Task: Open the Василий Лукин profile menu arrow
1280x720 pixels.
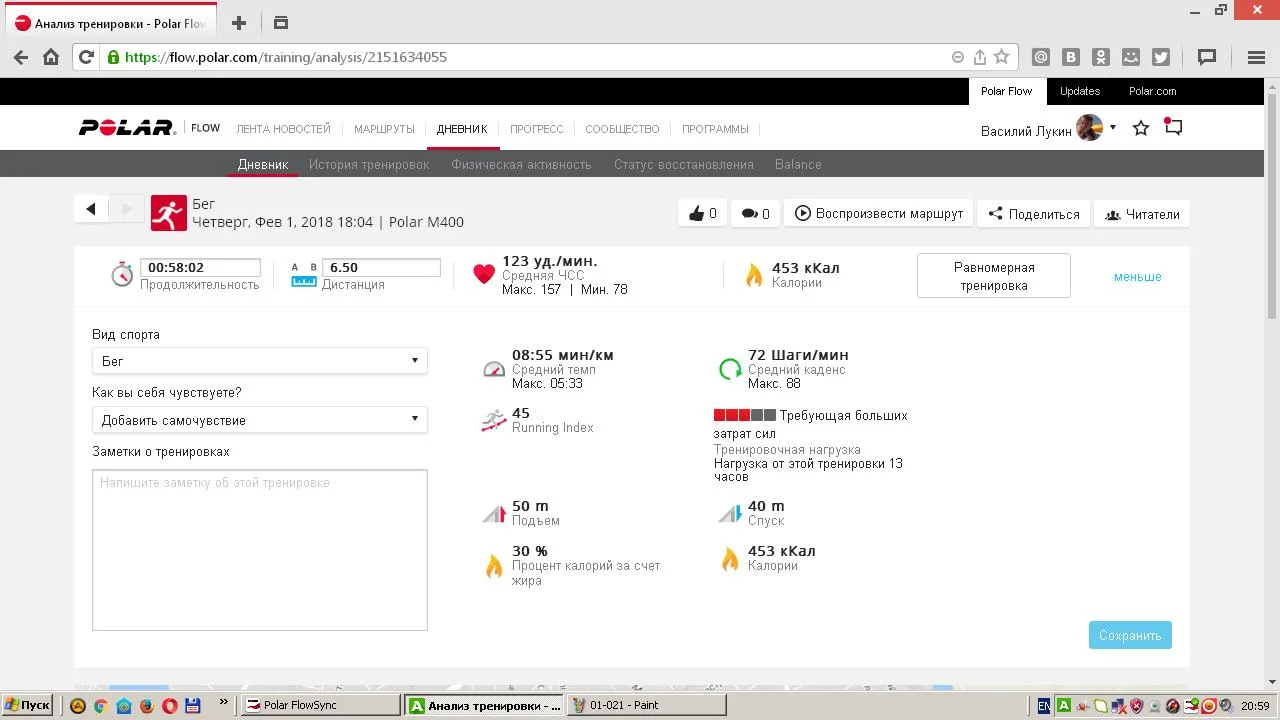Action: coord(1113,128)
